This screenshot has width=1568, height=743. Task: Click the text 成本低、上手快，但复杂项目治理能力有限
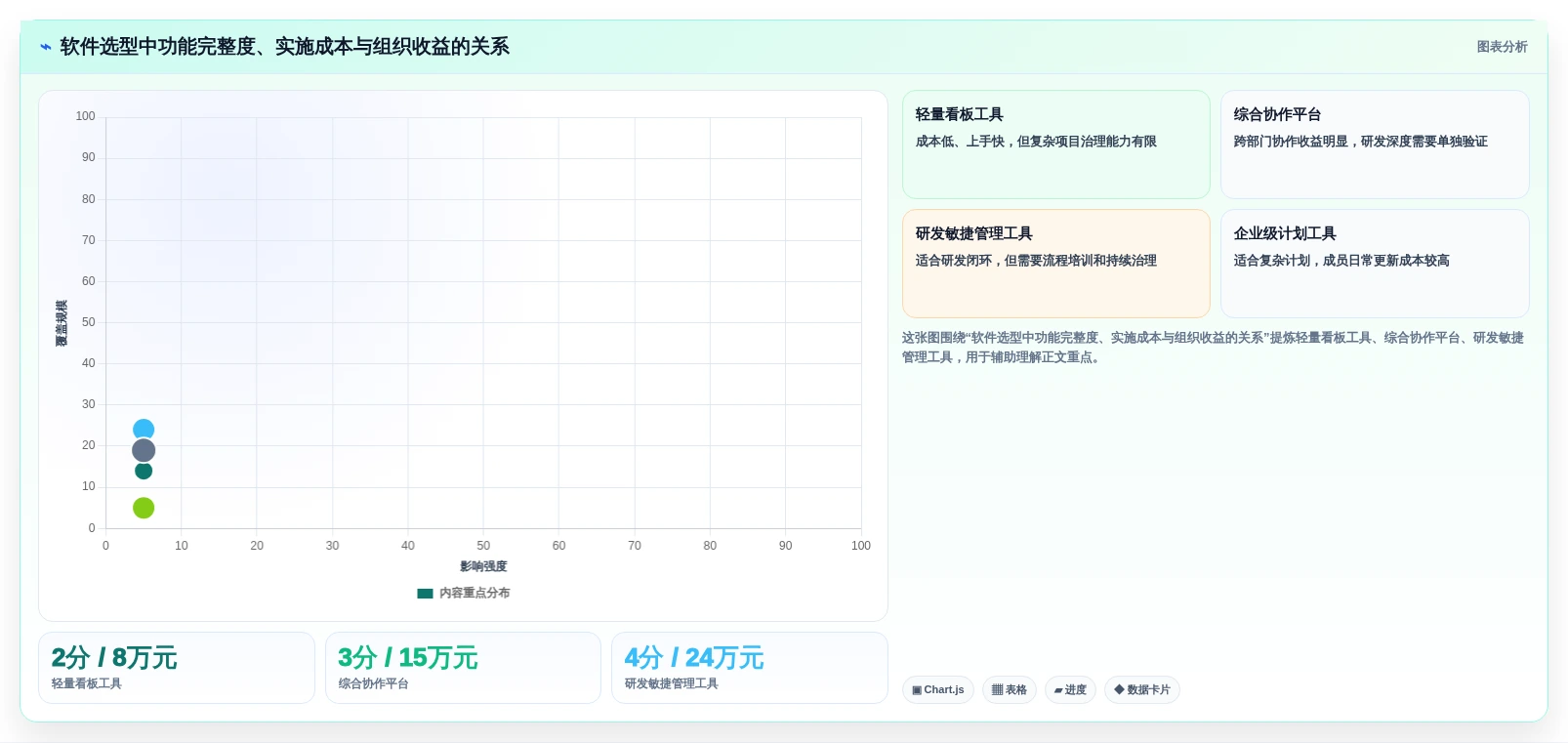tap(1036, 142)
